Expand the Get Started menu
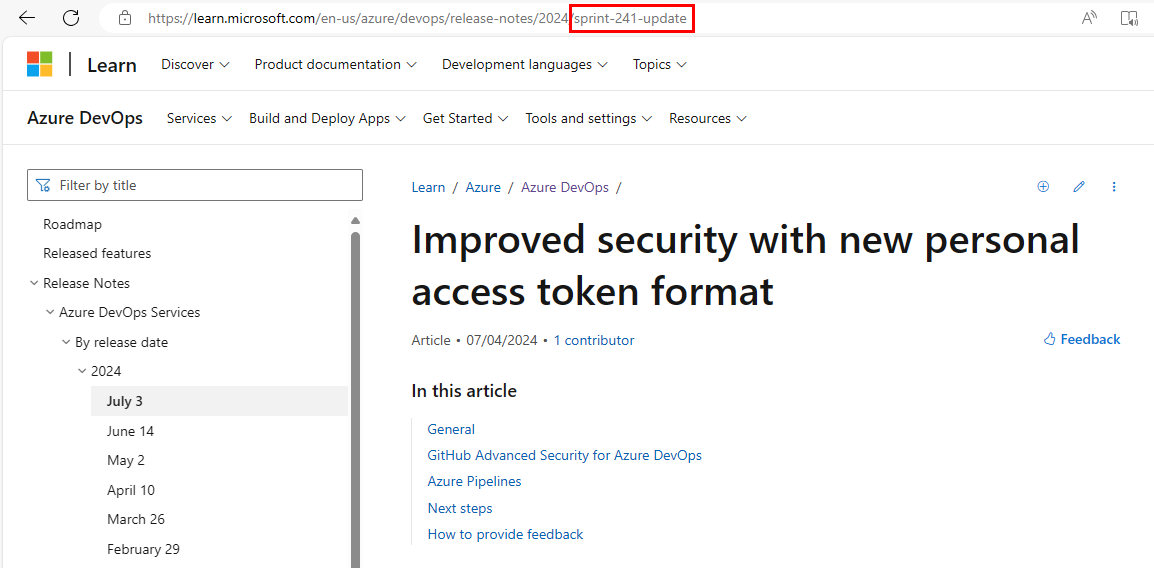1154x568 pixels. 465,118
